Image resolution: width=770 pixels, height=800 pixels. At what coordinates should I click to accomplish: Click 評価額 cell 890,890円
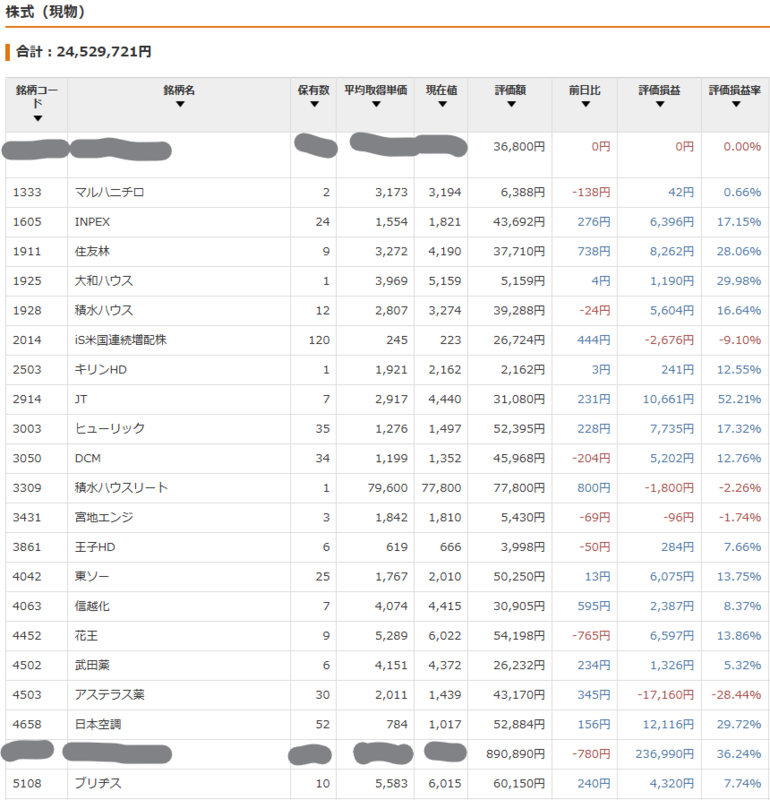[515, 755]
